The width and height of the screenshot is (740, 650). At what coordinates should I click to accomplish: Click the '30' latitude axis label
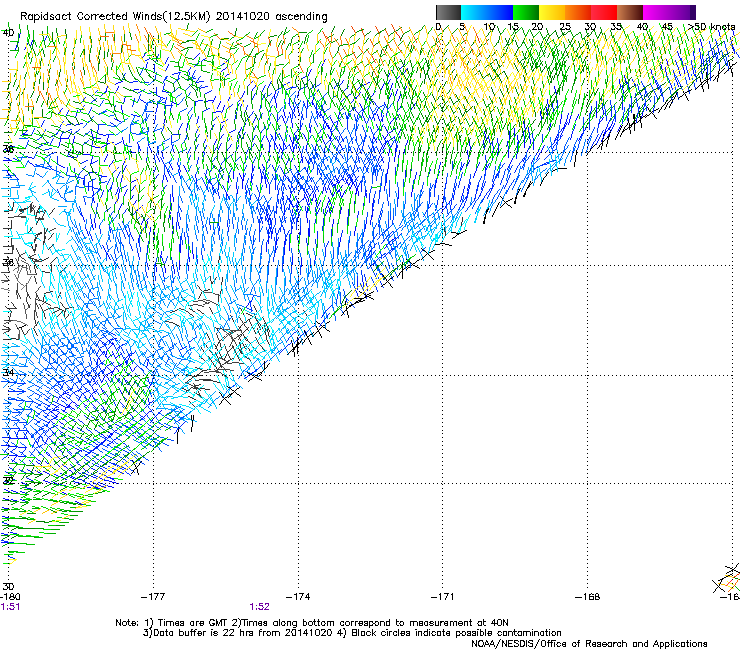pos(8,586)
